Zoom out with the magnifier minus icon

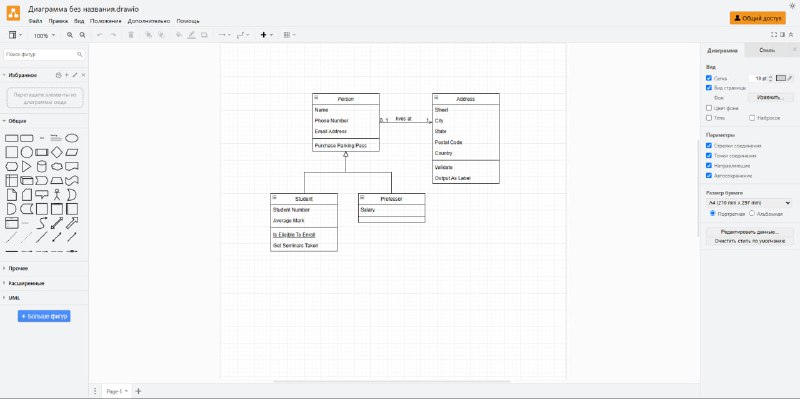(82, 35)
